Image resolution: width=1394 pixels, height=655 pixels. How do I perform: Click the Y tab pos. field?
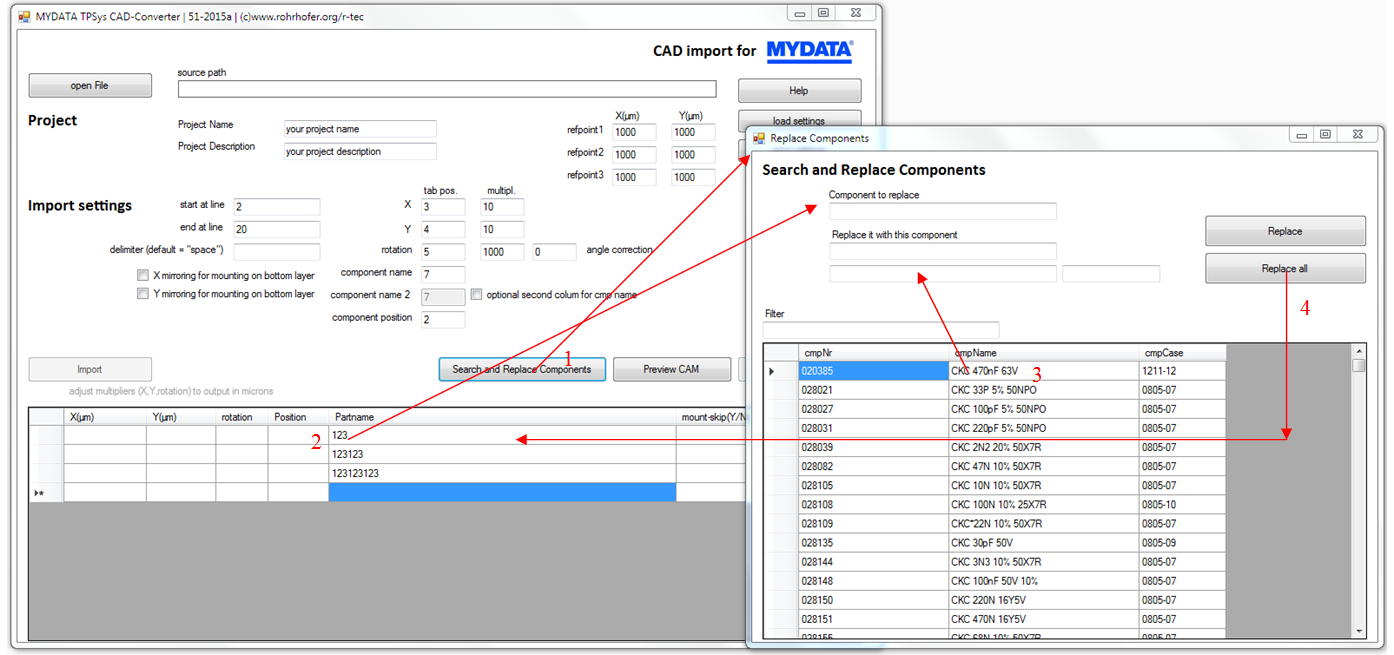click(443, 230)
